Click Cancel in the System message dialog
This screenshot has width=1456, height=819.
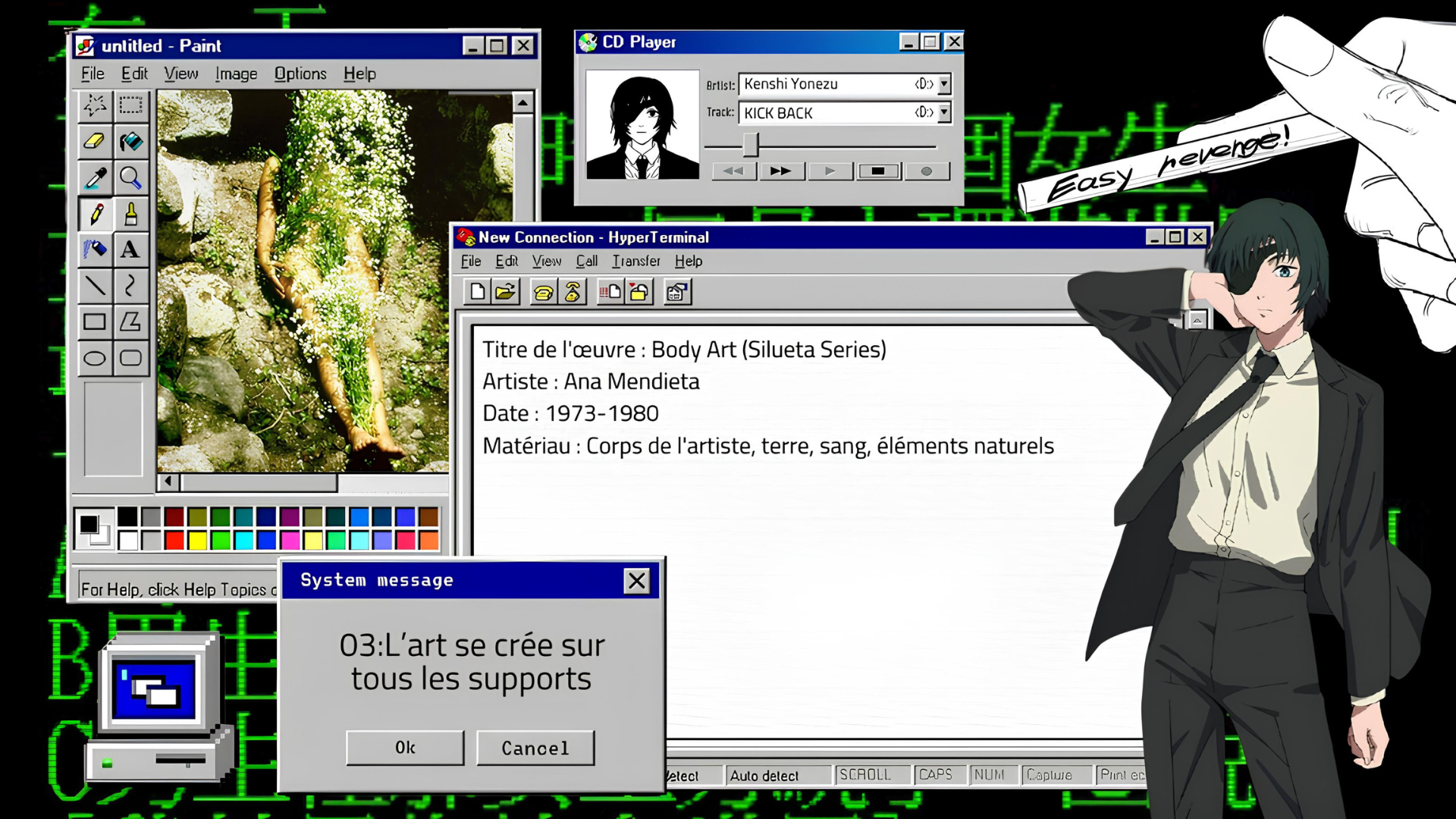[535, 748]
